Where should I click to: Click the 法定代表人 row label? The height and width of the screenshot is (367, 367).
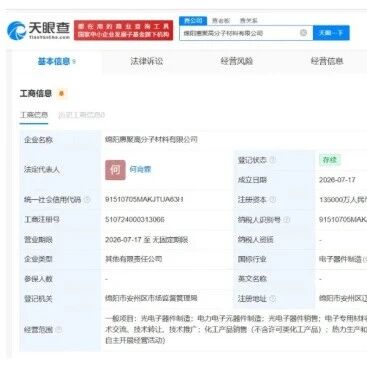(42, 170)
